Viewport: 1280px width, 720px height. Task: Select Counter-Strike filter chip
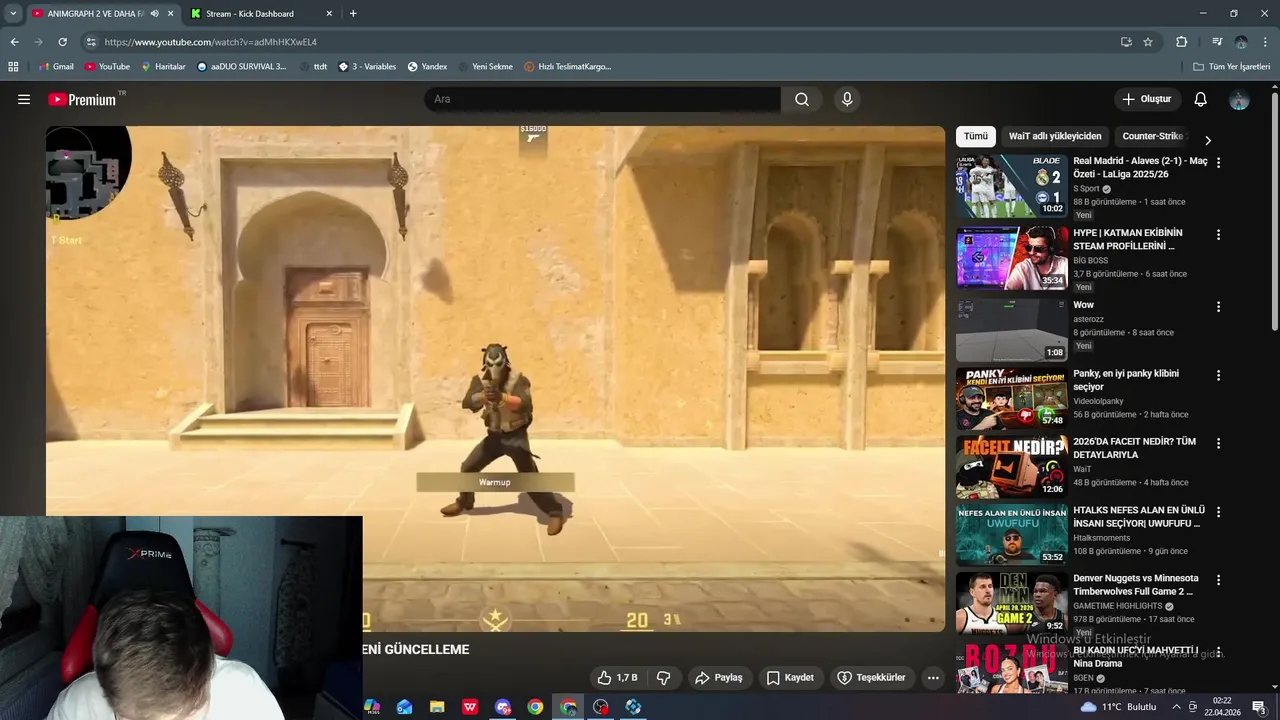click(1152, 136)
